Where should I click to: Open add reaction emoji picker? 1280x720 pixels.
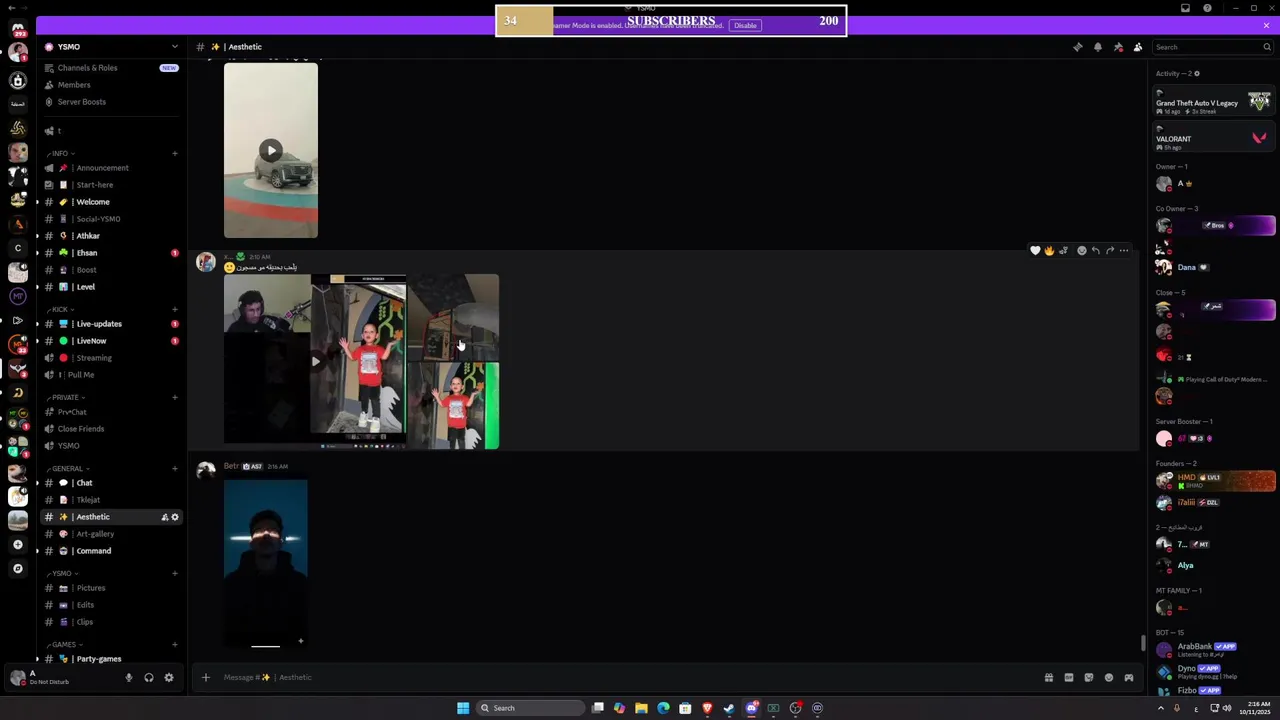1081,250
